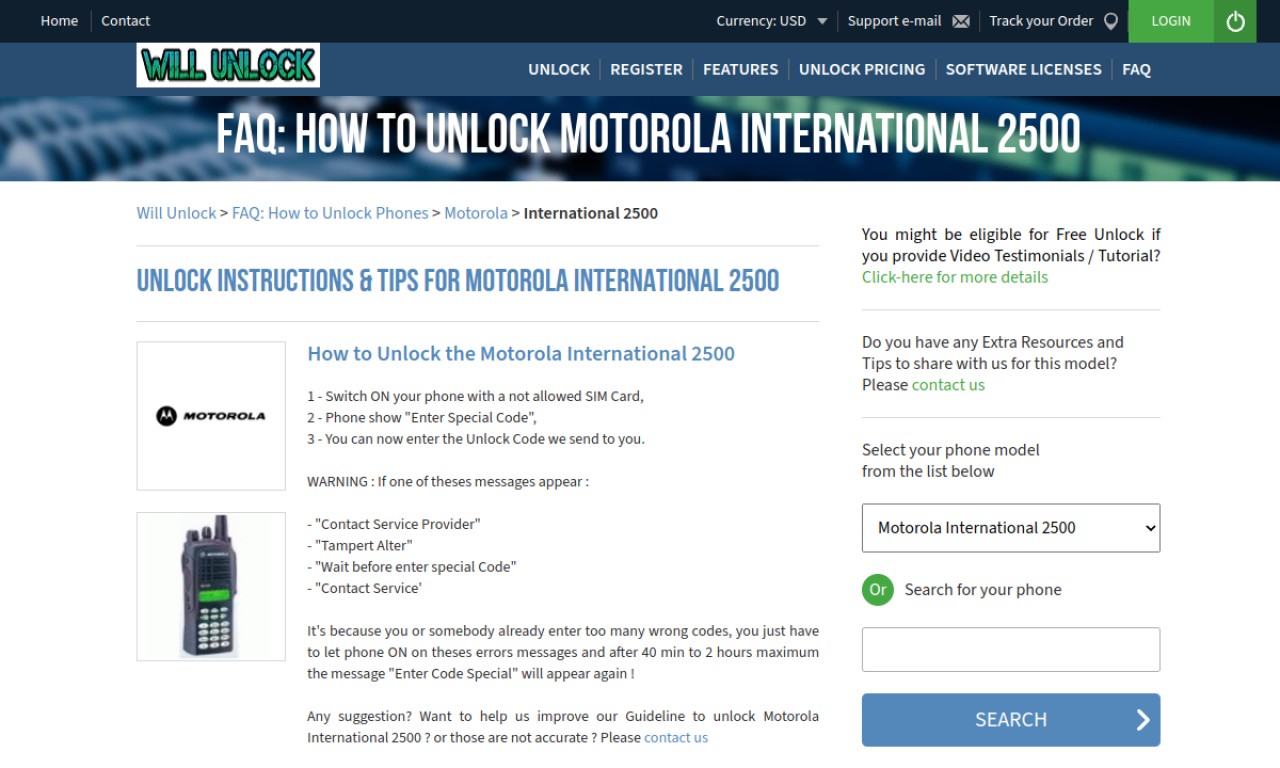Click the "Tampert Alter" warning line

(x=360, y=546)
